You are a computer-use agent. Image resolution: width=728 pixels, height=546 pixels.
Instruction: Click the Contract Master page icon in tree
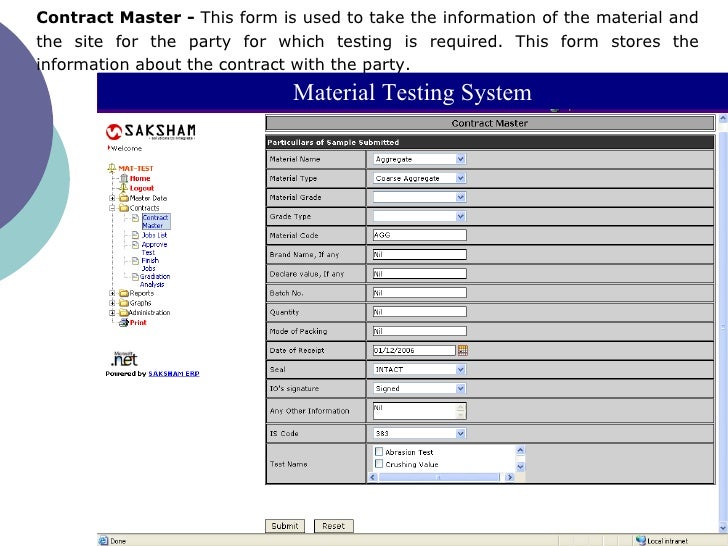[135, 218]
